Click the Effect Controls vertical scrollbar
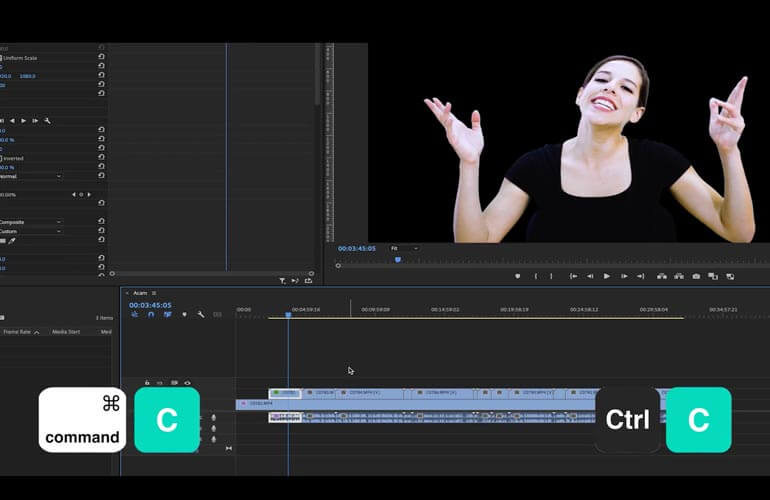 click(318, 75)
